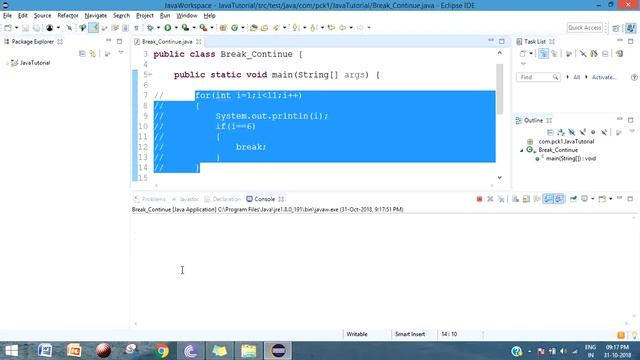Click Task List help question mark icon
The image size is (640, 360).
(634, 77)
